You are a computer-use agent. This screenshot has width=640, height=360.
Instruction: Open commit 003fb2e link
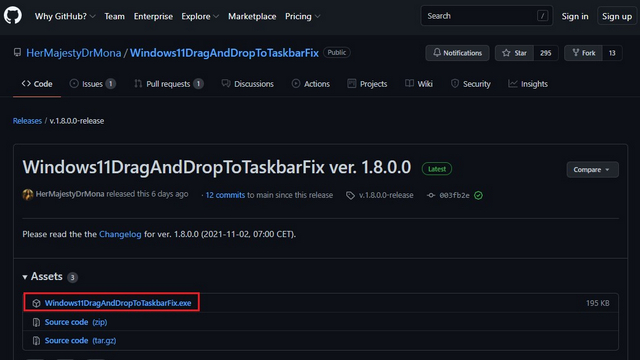point(454,196)
